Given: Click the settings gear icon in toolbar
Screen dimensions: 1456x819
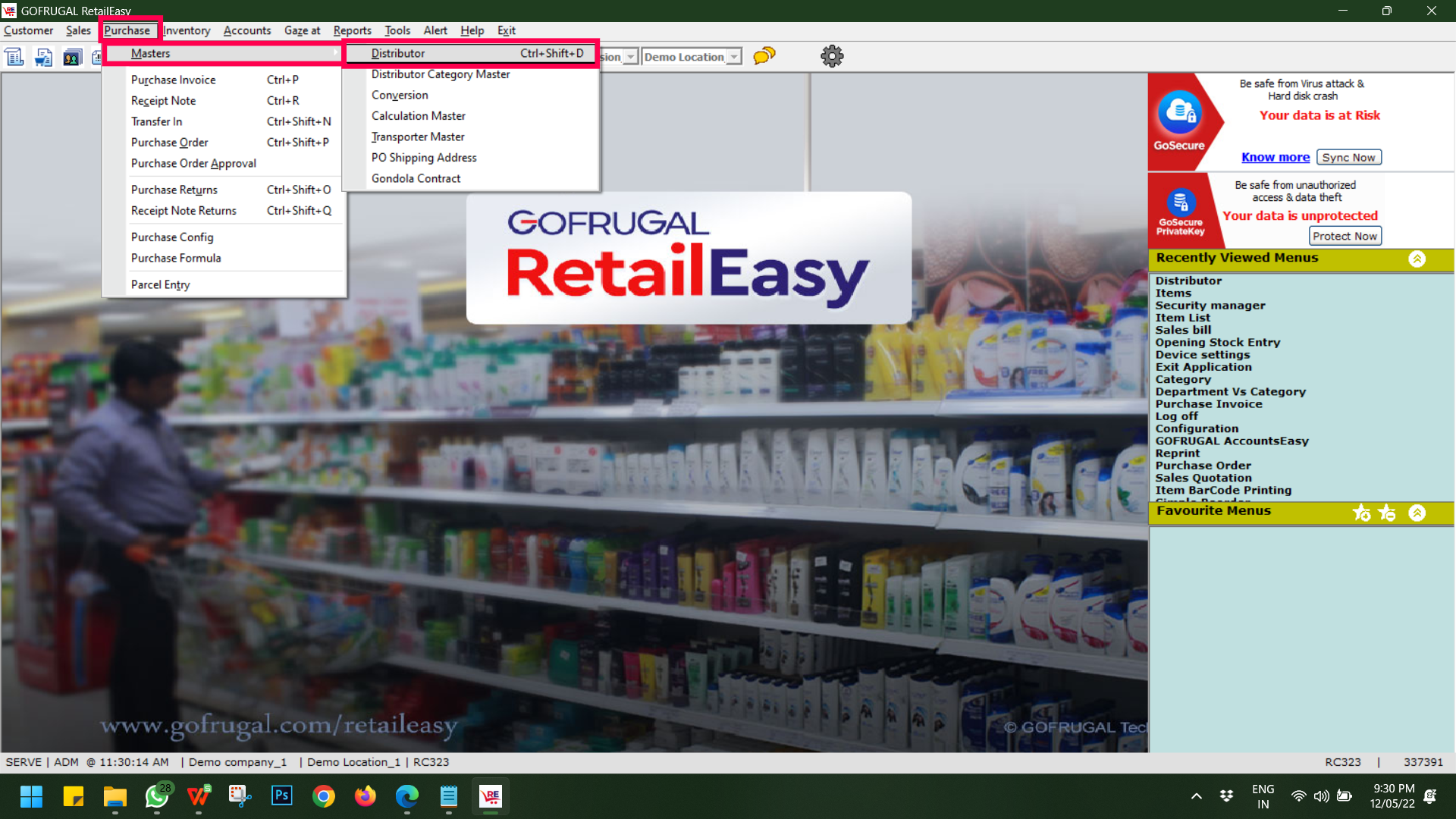Looking at the screenshot, I should 832,56.
